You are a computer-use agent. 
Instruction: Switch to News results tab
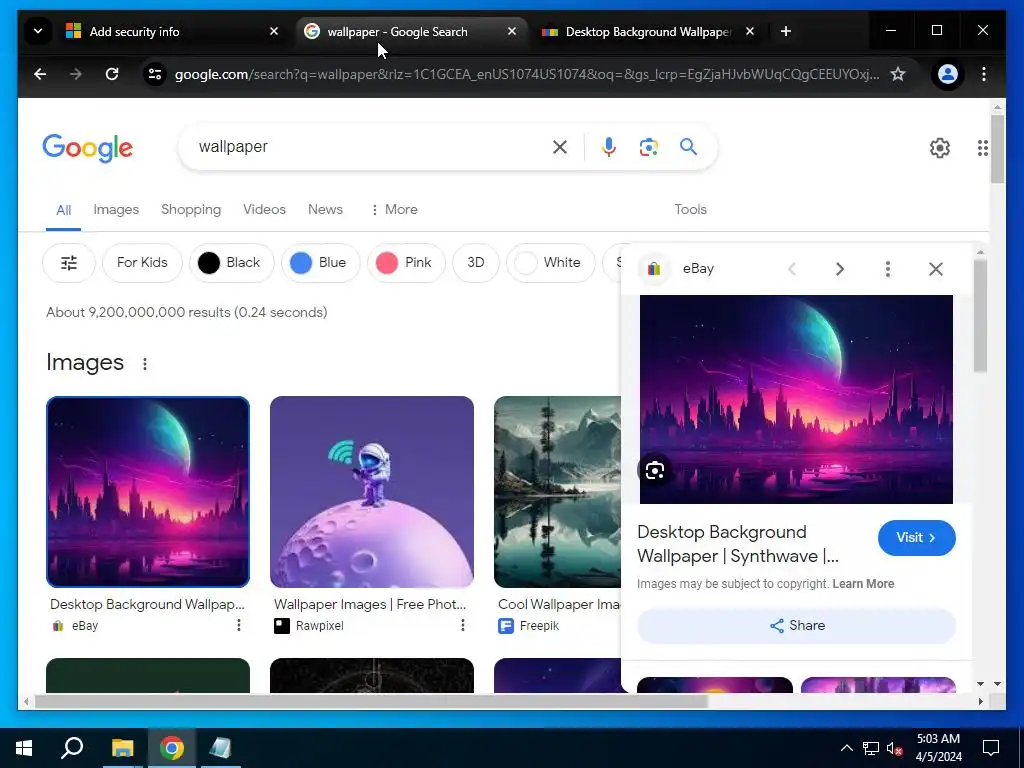click(x=325, y=210)
